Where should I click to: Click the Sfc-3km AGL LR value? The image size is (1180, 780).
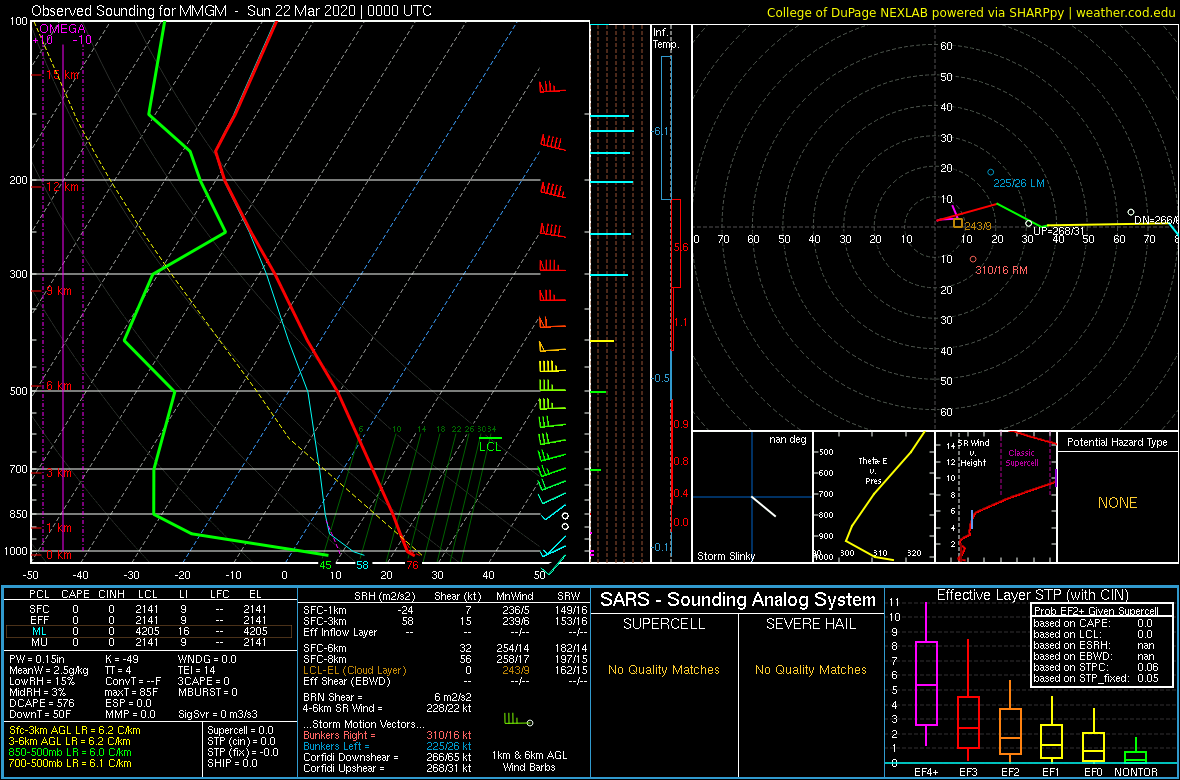click(x=75, y=730)
